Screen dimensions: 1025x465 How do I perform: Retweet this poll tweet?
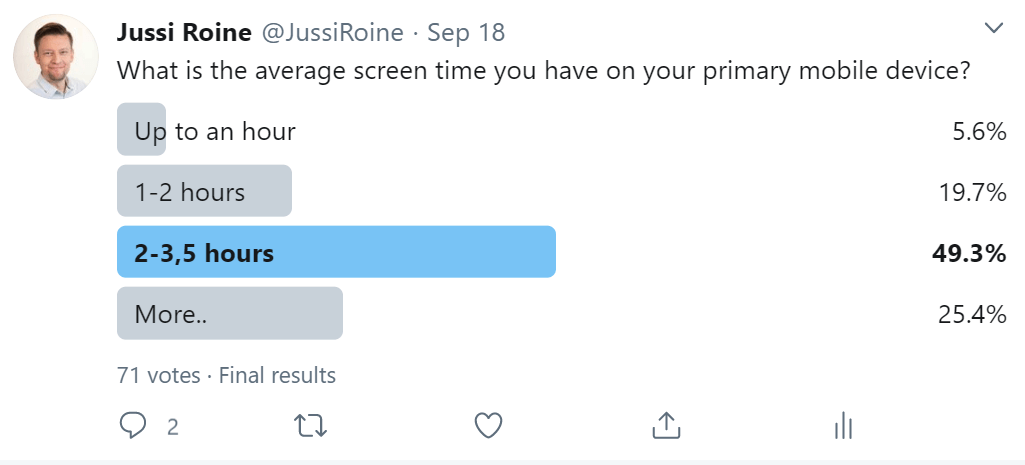pyautogui.click(x=311, y=426)
